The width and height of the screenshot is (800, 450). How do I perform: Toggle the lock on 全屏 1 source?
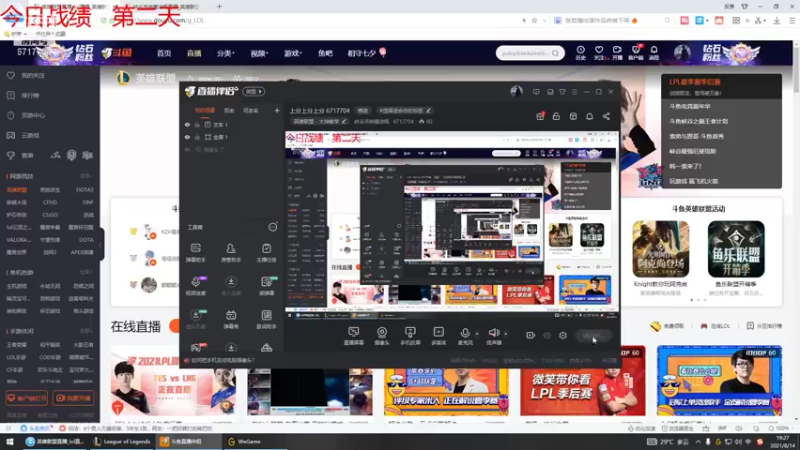[x=197, y=137]
